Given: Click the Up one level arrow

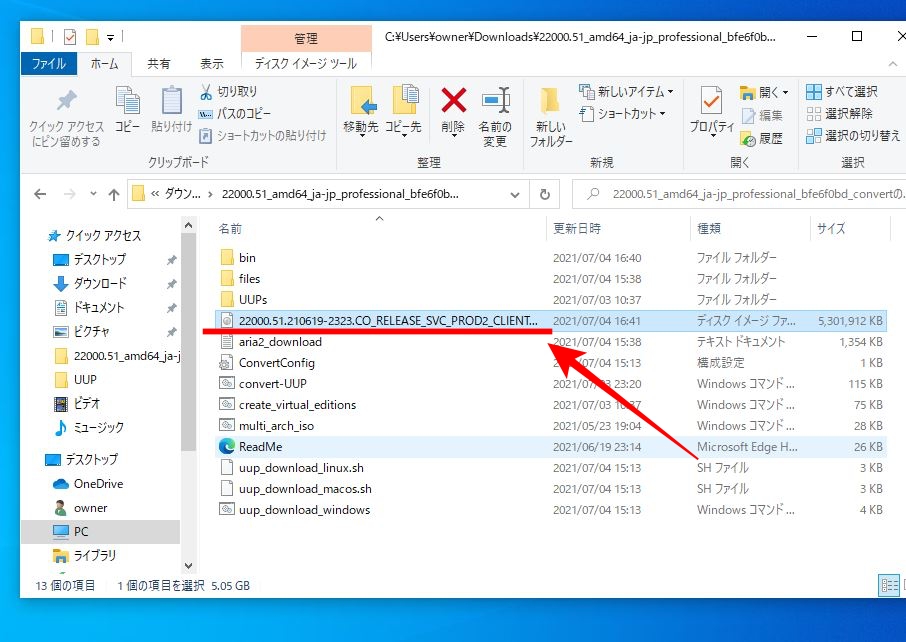Looking at the screenshot, I should pos(114,195).
